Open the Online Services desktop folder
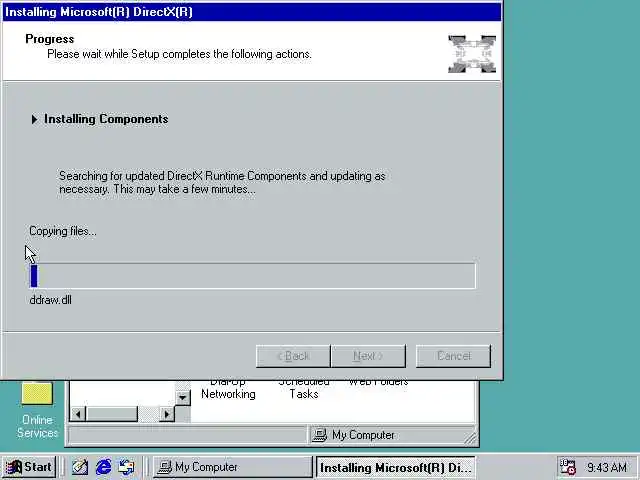Viewport: 640px width, 480px height. (x=37, y=409)
